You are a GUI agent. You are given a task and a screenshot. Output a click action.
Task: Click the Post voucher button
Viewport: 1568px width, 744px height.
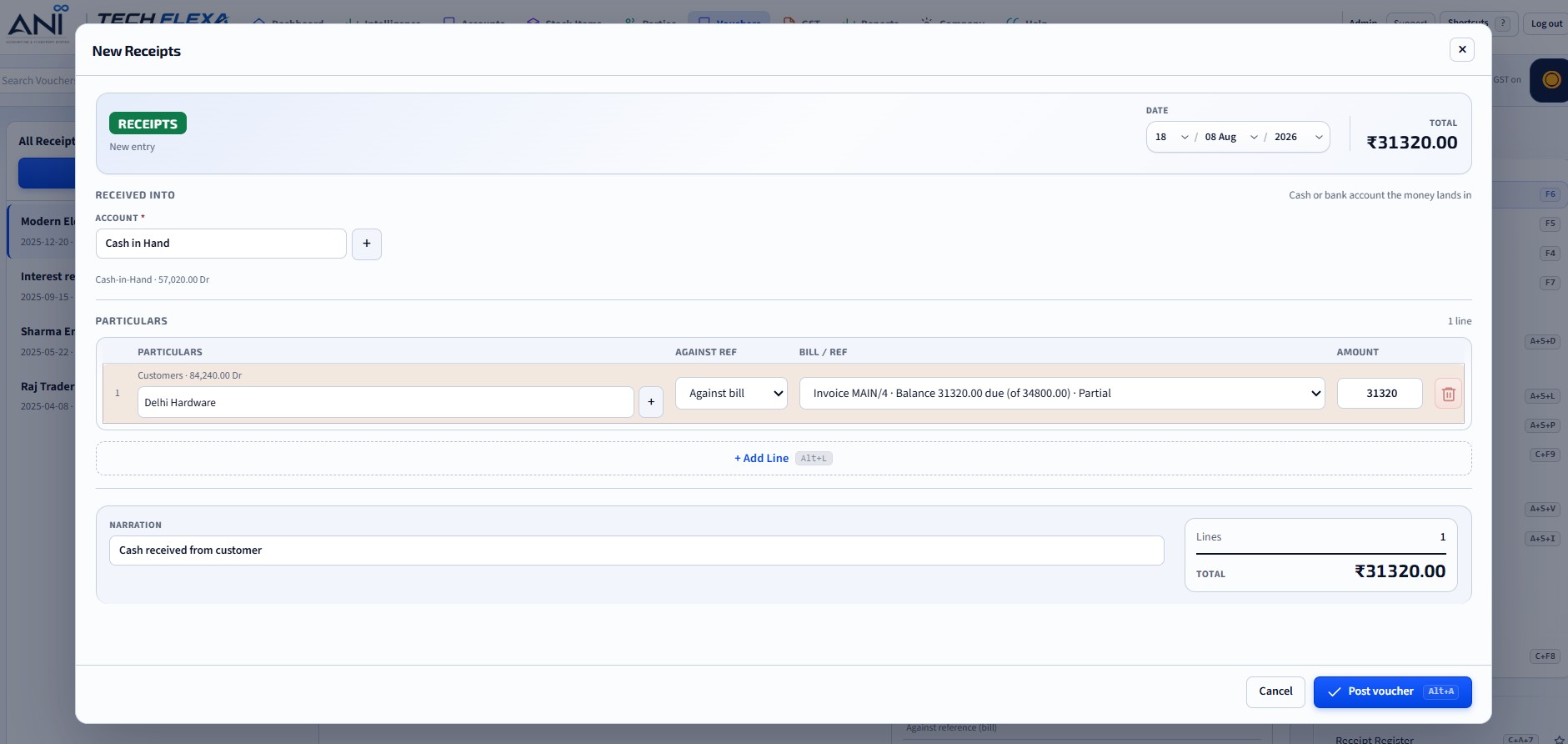click(x=1392, y=692)
